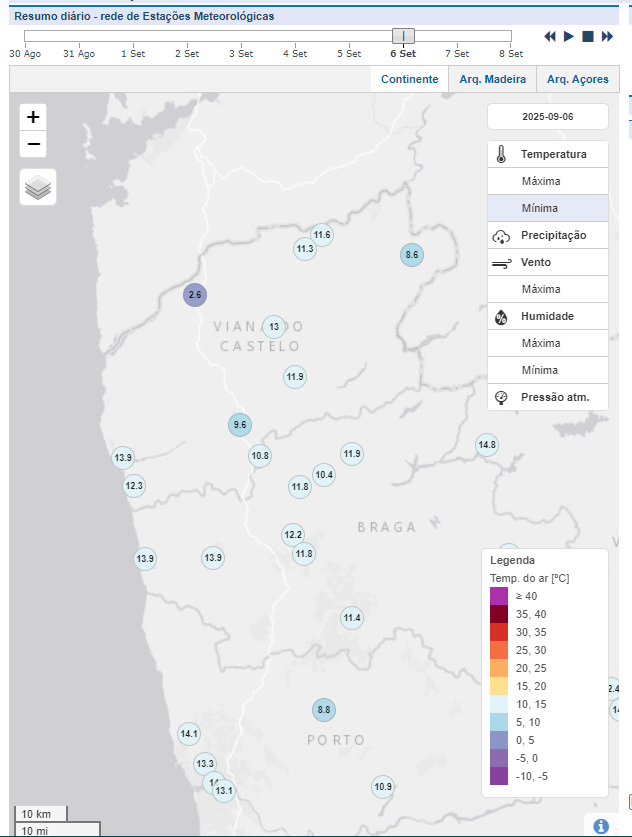Zoom out of the map
632x837 pixels.
[33, 144]
